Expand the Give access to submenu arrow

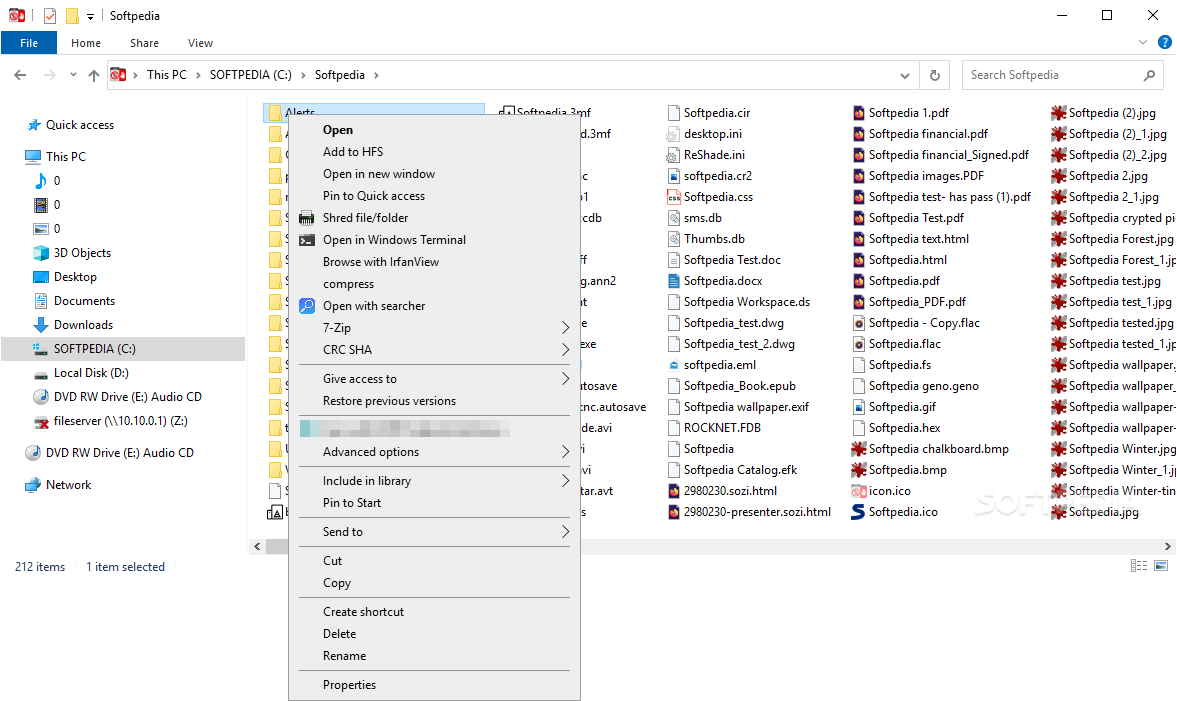pyautogui.click(x=565, y=379)
